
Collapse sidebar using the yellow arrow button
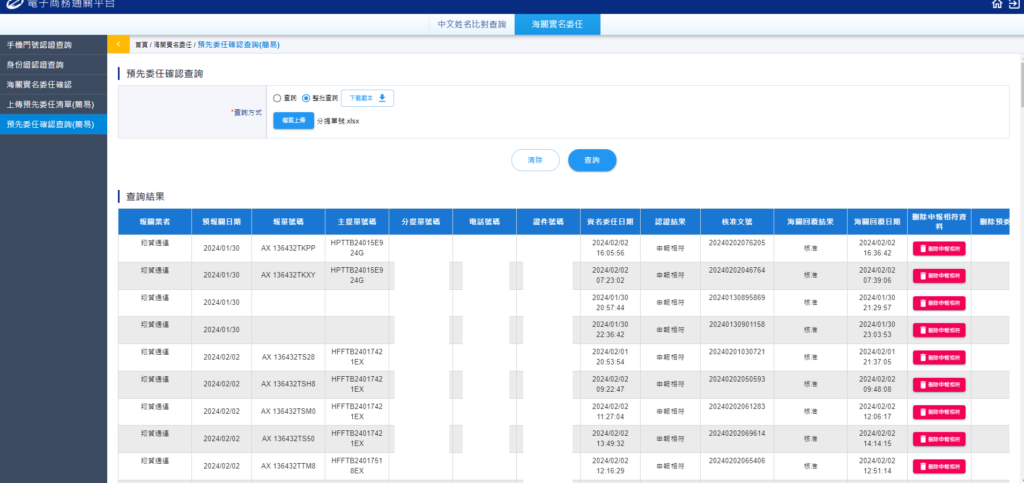click(x=118, y=44)
